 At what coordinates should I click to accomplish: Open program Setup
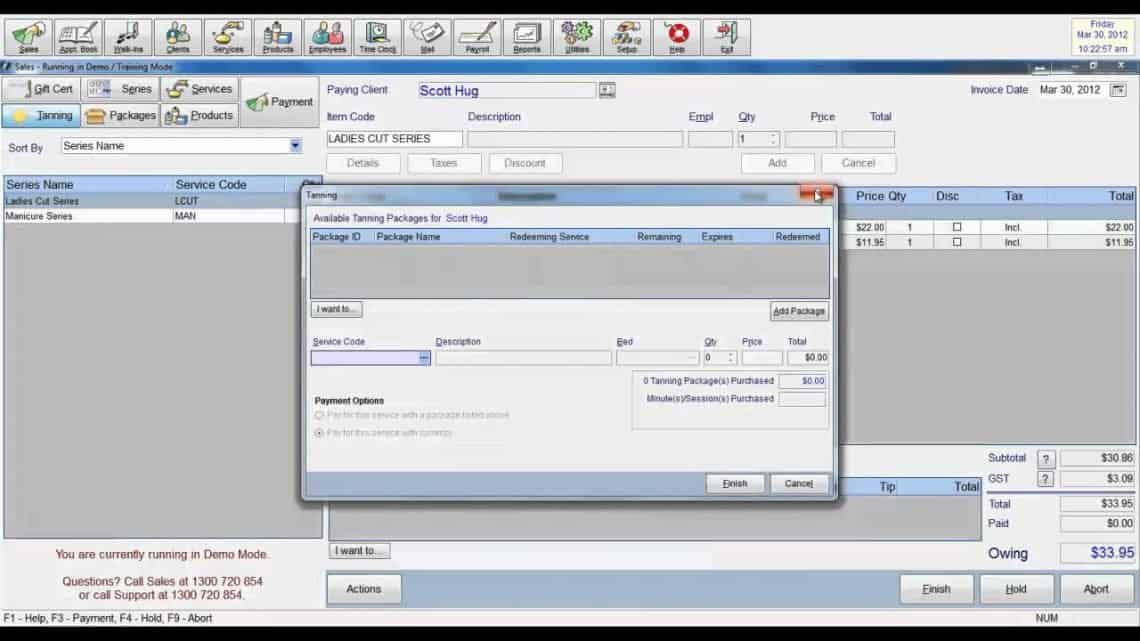(627, 33)
